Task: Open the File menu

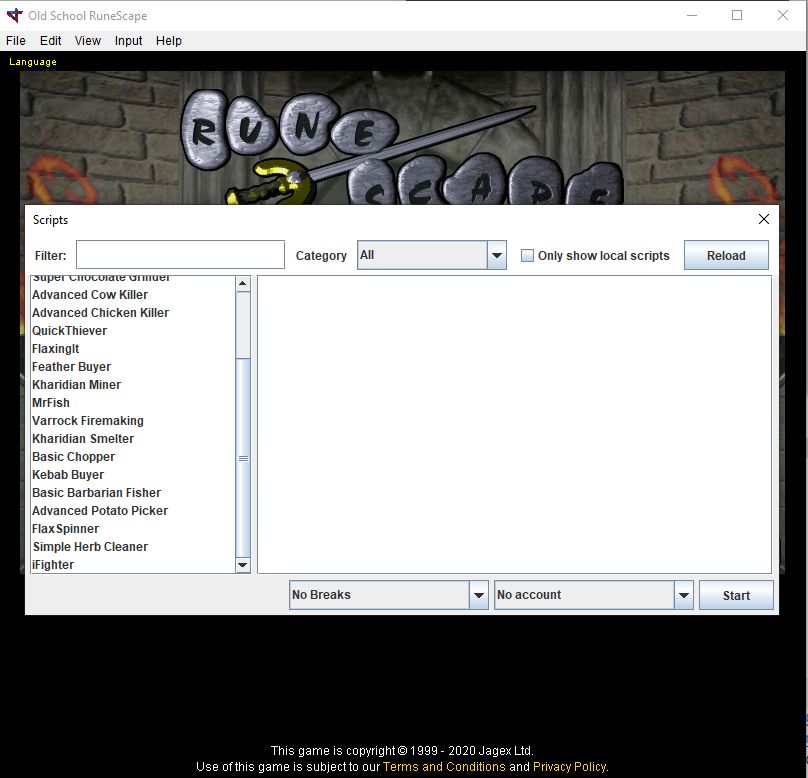Action: pos(15,40)
